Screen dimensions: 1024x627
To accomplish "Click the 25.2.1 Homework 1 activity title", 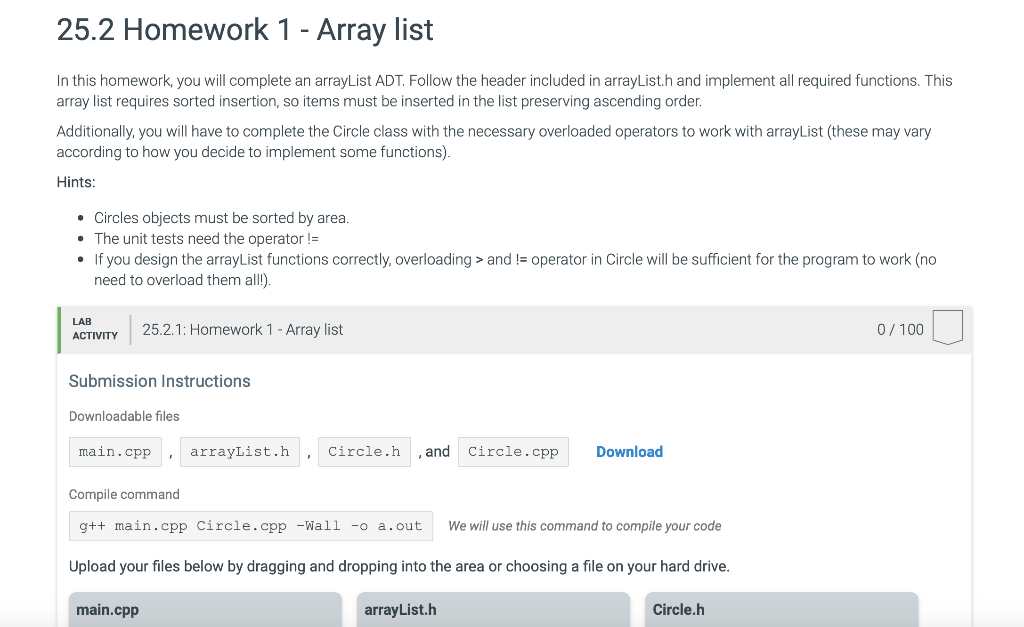I will click(x=243, y=328).
